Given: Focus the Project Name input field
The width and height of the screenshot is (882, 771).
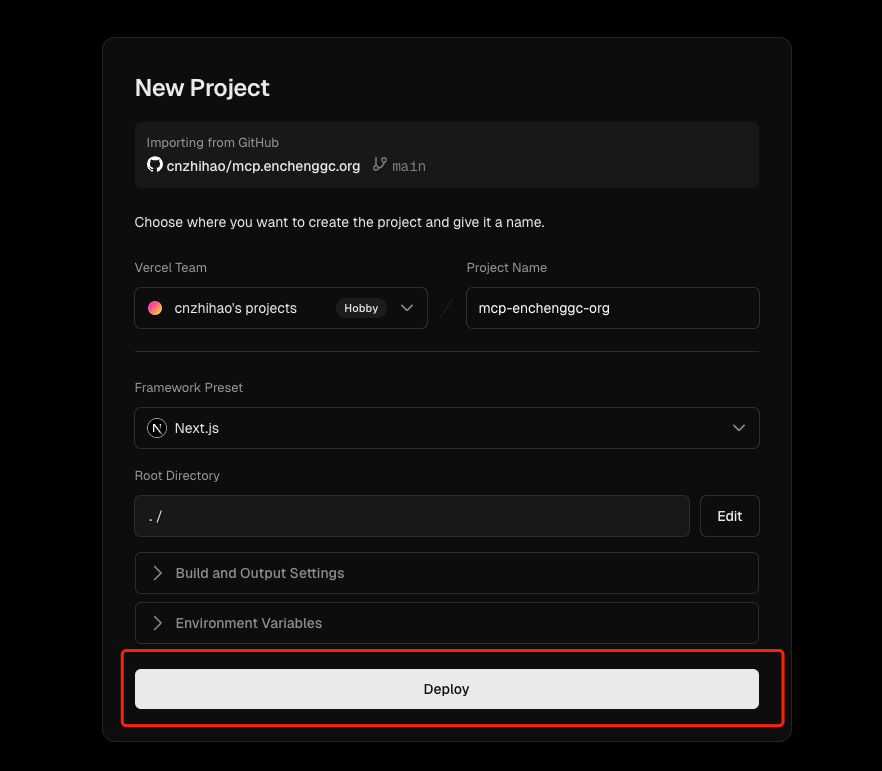Looking at the screenshot, I should (612, 308).
